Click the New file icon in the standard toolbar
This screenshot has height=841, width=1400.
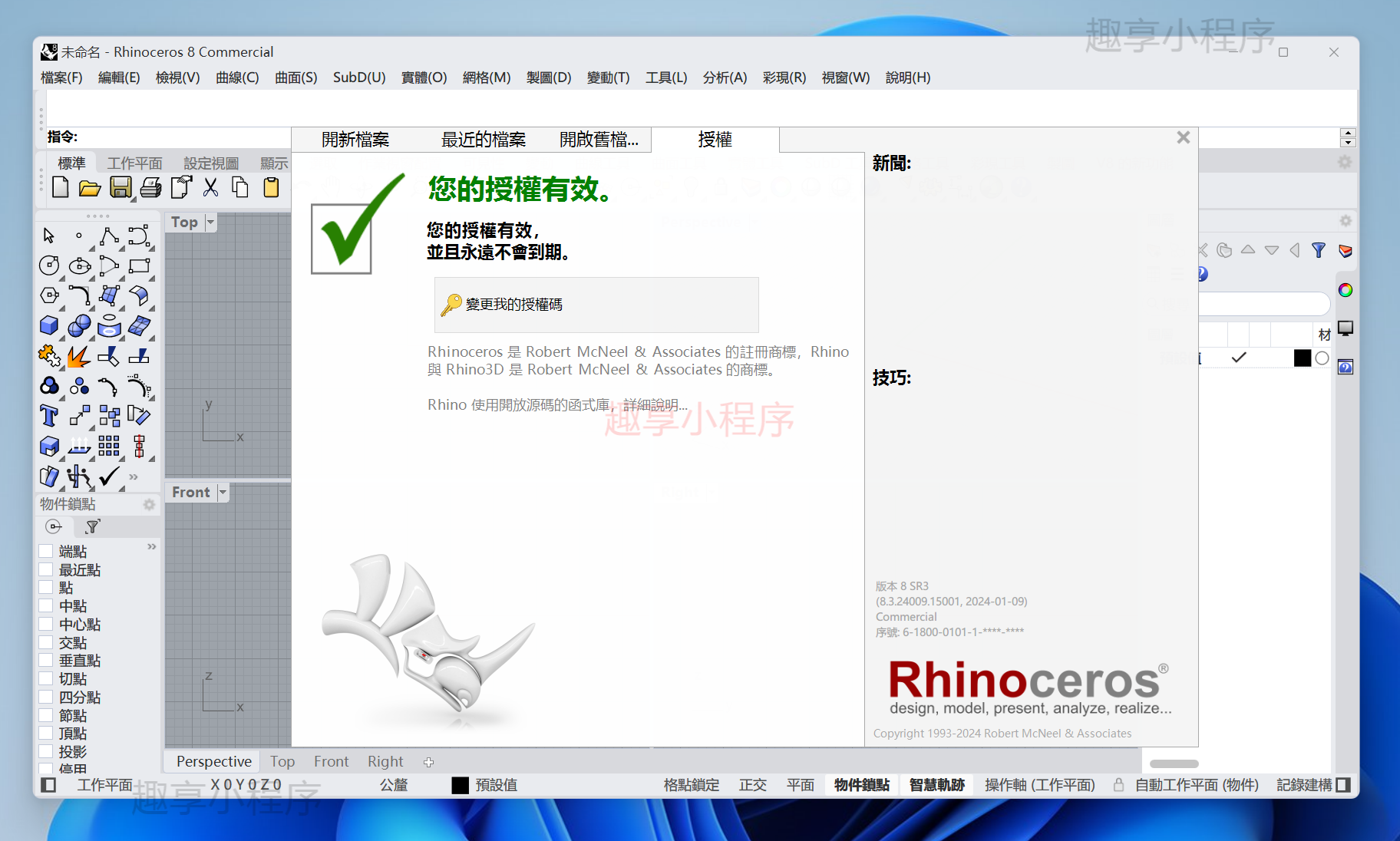61,188
